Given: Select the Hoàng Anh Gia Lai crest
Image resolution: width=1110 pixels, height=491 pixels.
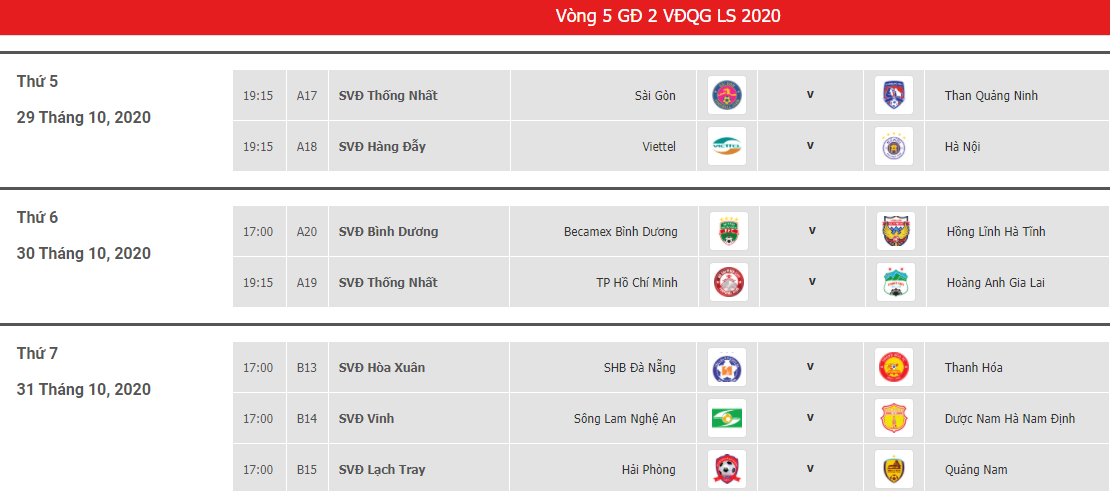Looking at the screenshot, I should [x=896, y=282].
